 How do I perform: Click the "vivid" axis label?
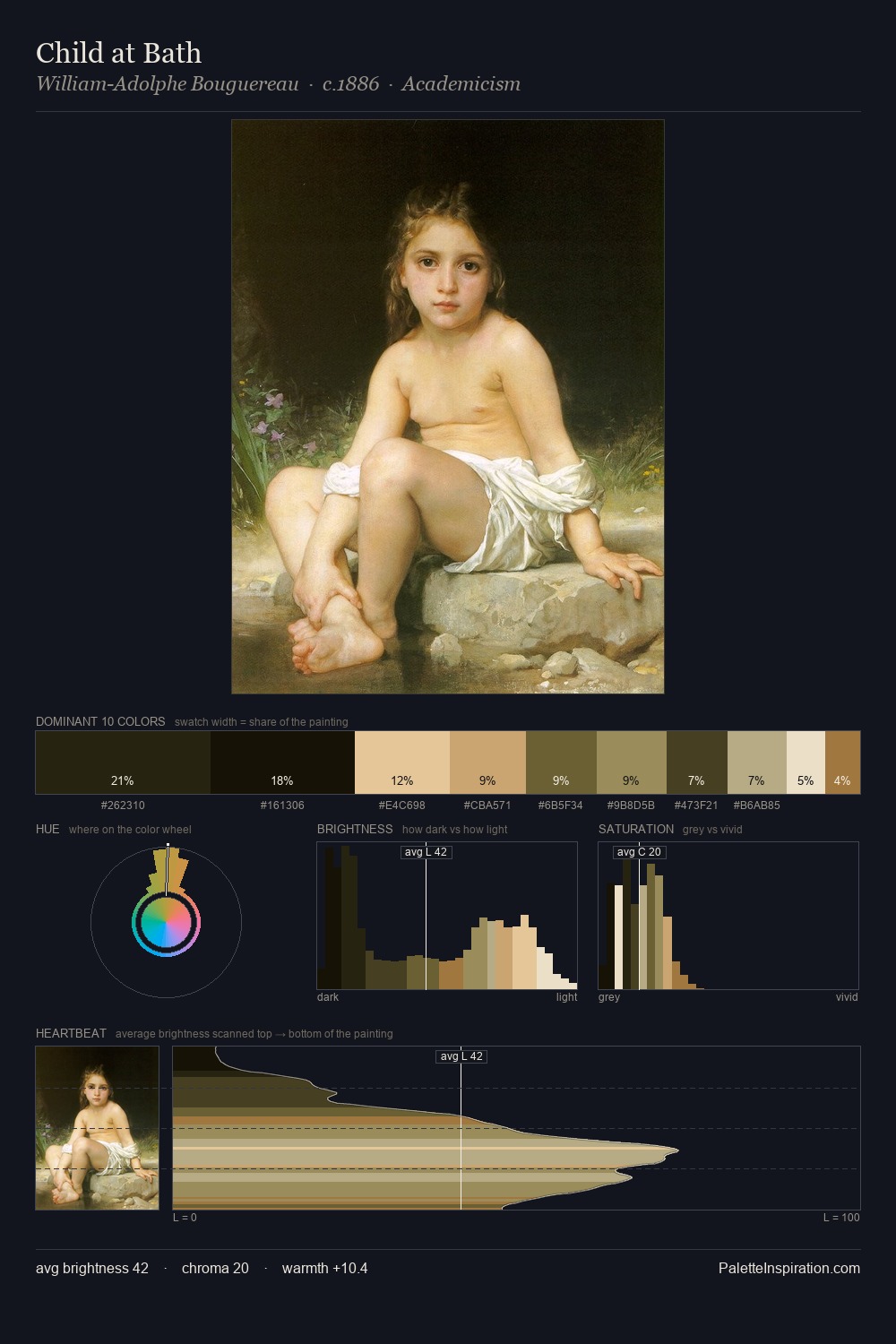pyautogui.click(x=847, y=997)
